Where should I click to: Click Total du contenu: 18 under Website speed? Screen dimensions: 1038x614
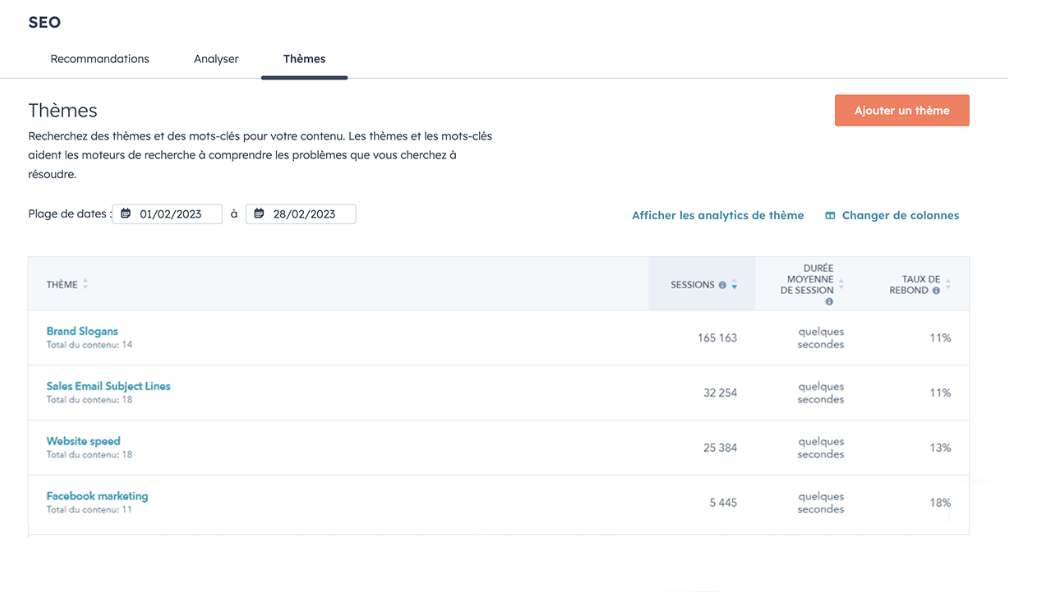(89, 455)
